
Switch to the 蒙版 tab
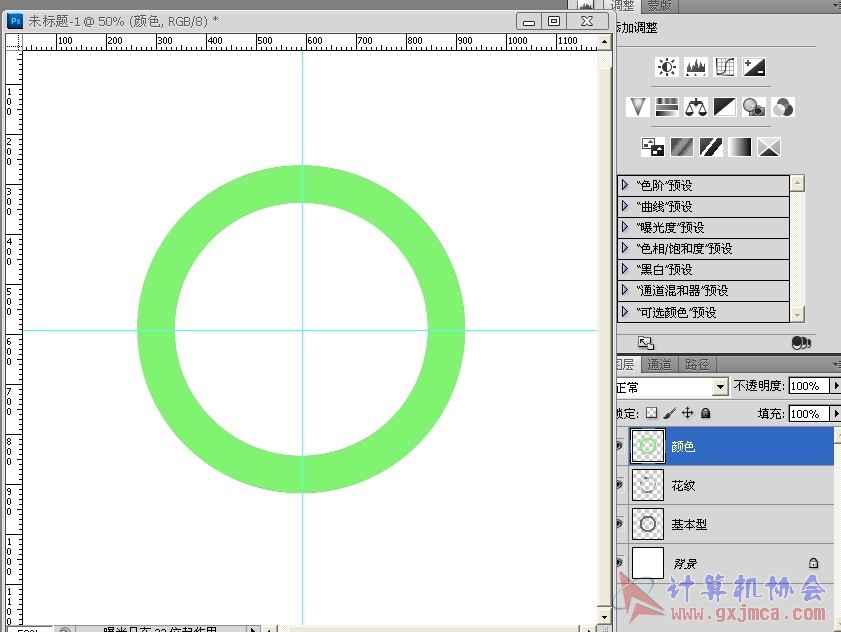[659, 6]
